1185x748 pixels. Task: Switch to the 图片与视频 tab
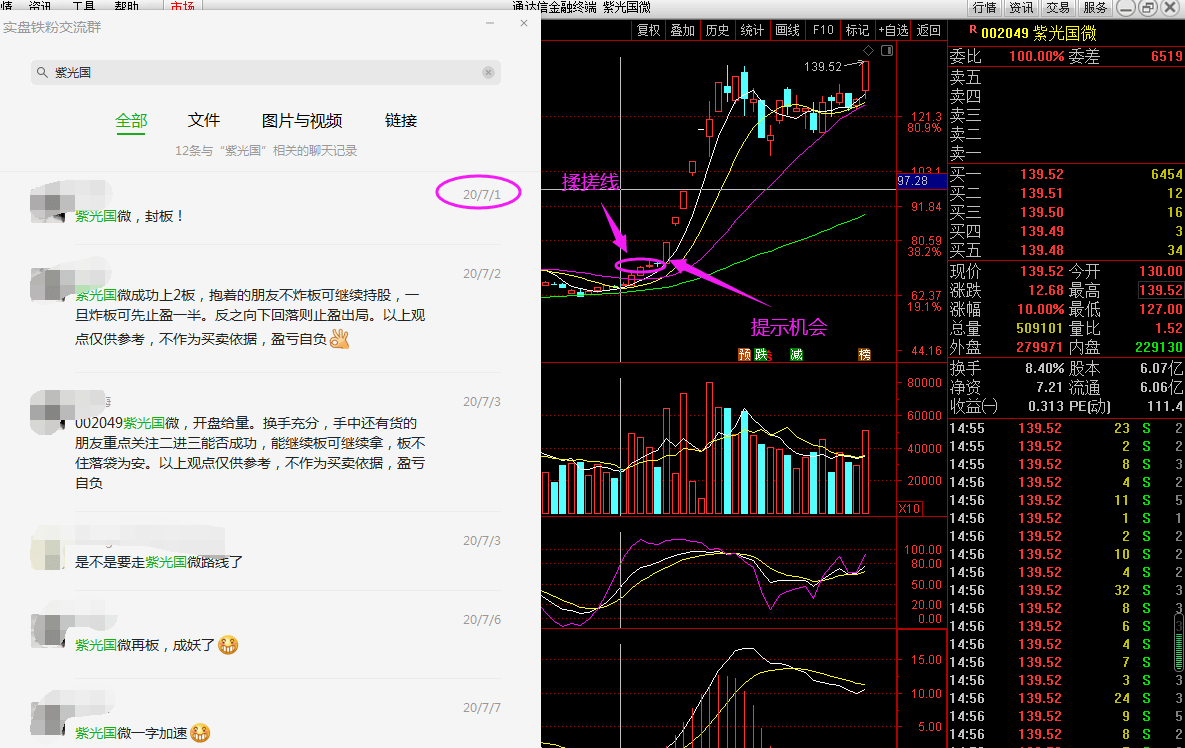[x=302, y=120]
